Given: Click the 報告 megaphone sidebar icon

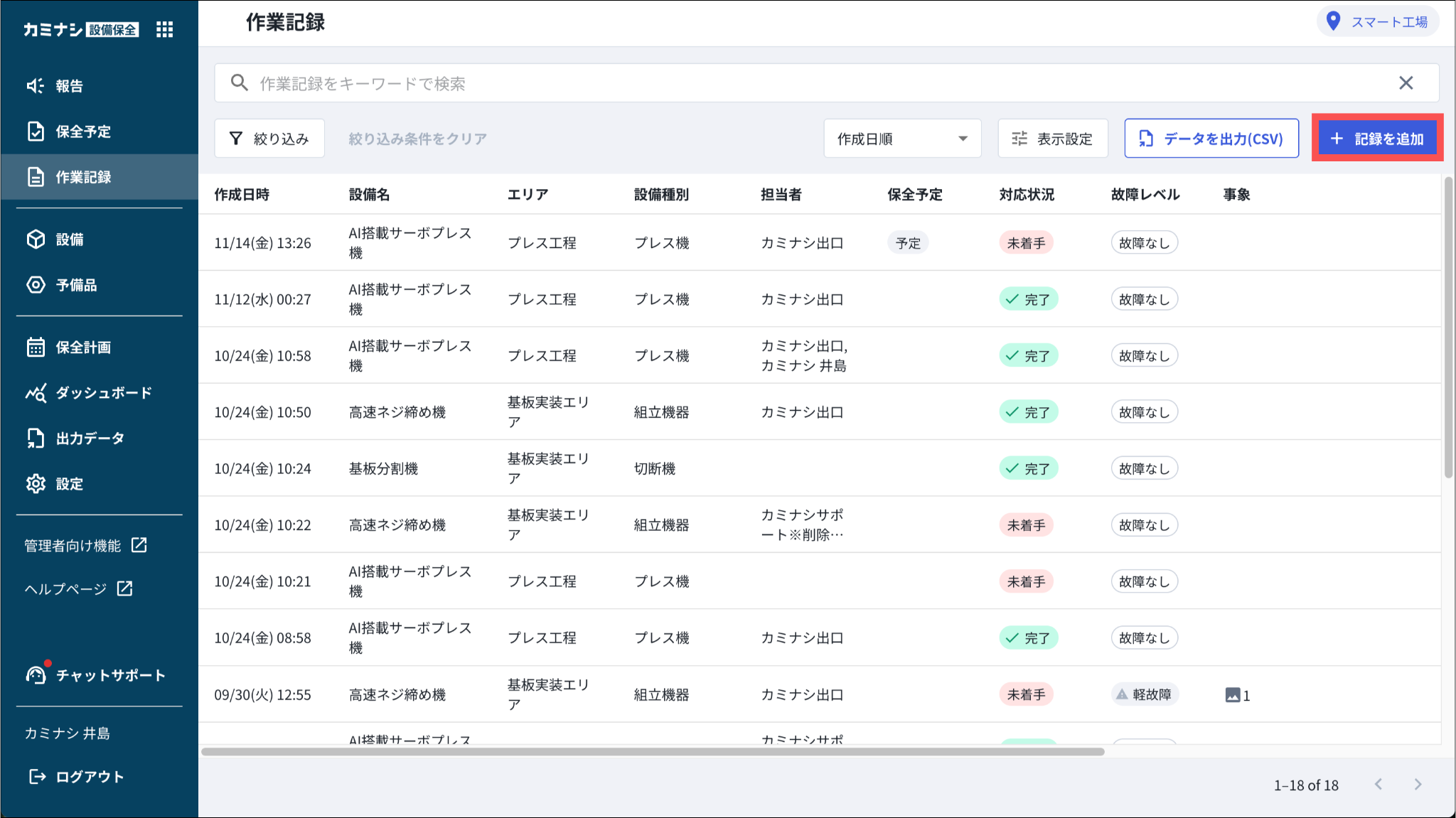Looking at the screenshot, I should pos(36,86).
